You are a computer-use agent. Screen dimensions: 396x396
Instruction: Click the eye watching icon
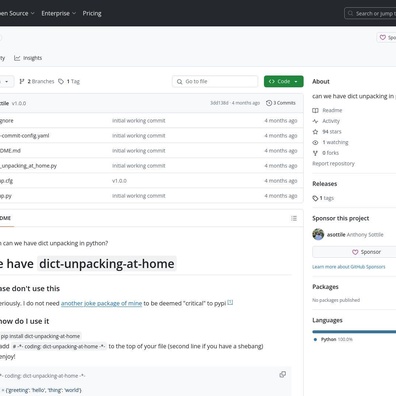315,142
